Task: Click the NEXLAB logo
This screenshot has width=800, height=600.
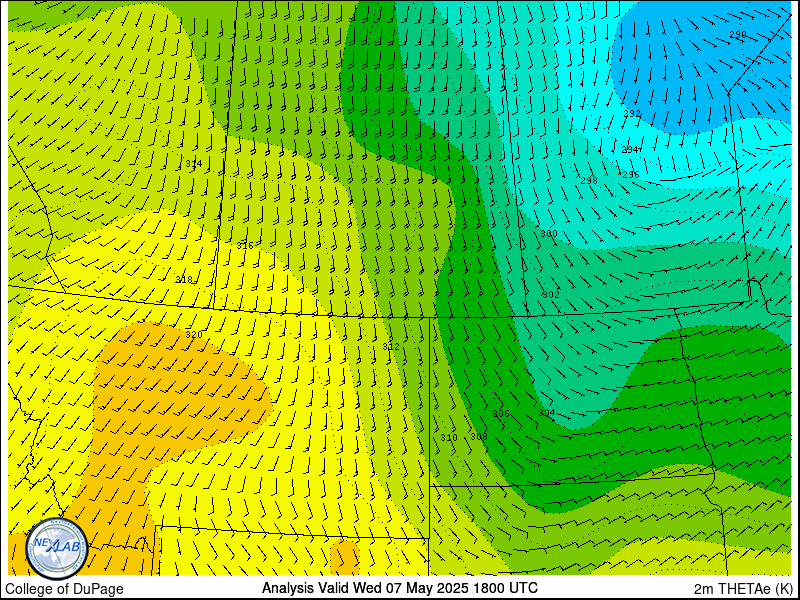Action: (57, 548)
